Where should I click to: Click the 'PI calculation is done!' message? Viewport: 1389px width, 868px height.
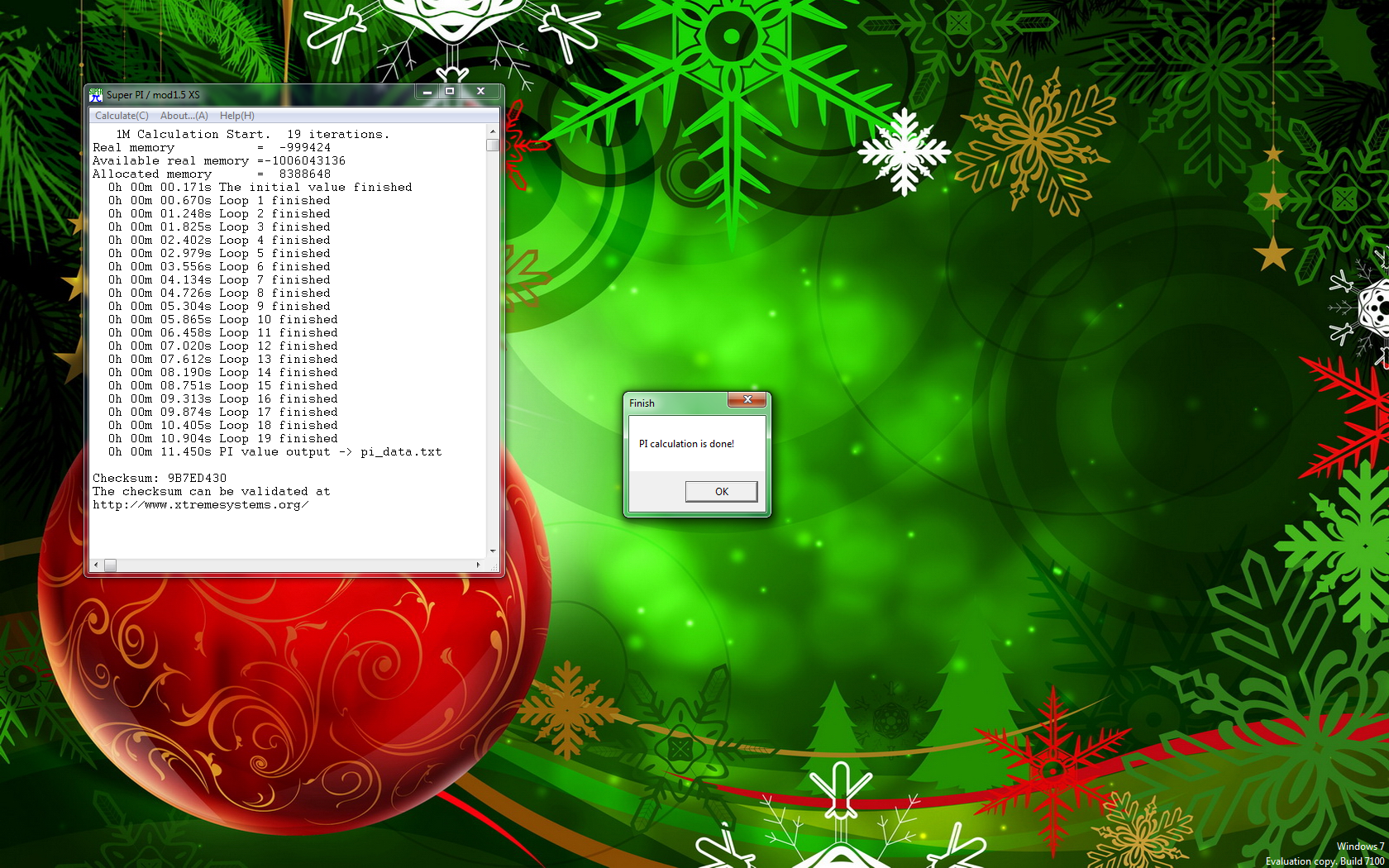point(686,444)
